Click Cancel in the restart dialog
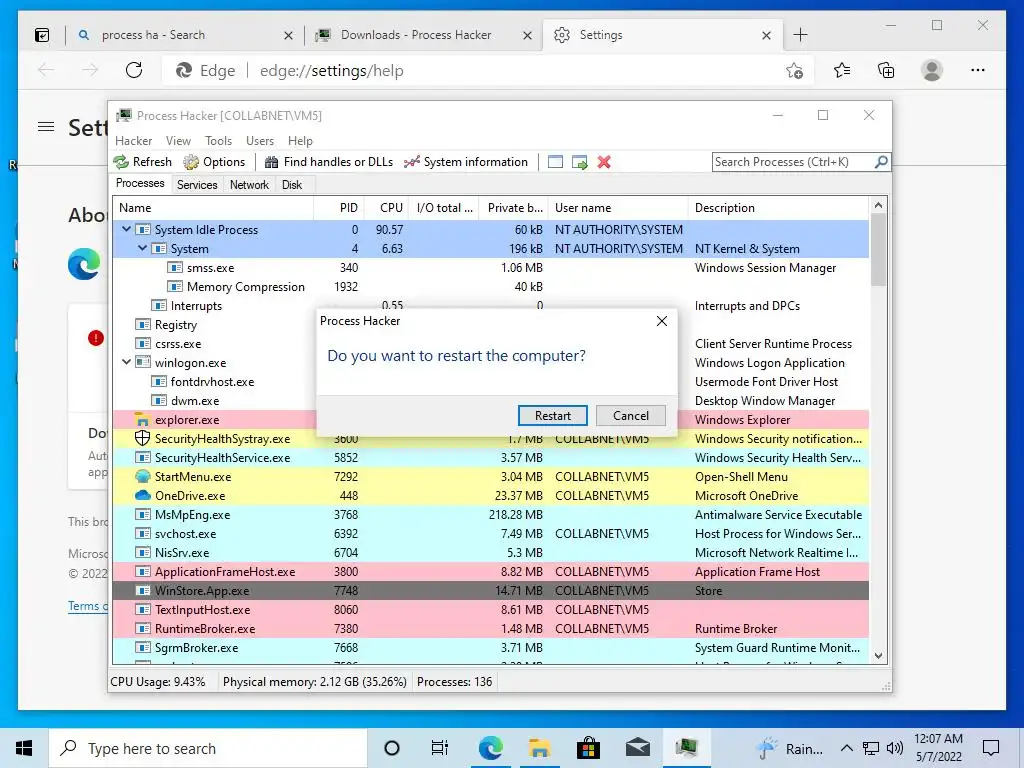This screenshot has width=1024, height=768. pyautogui.click(x=631, y=415)
